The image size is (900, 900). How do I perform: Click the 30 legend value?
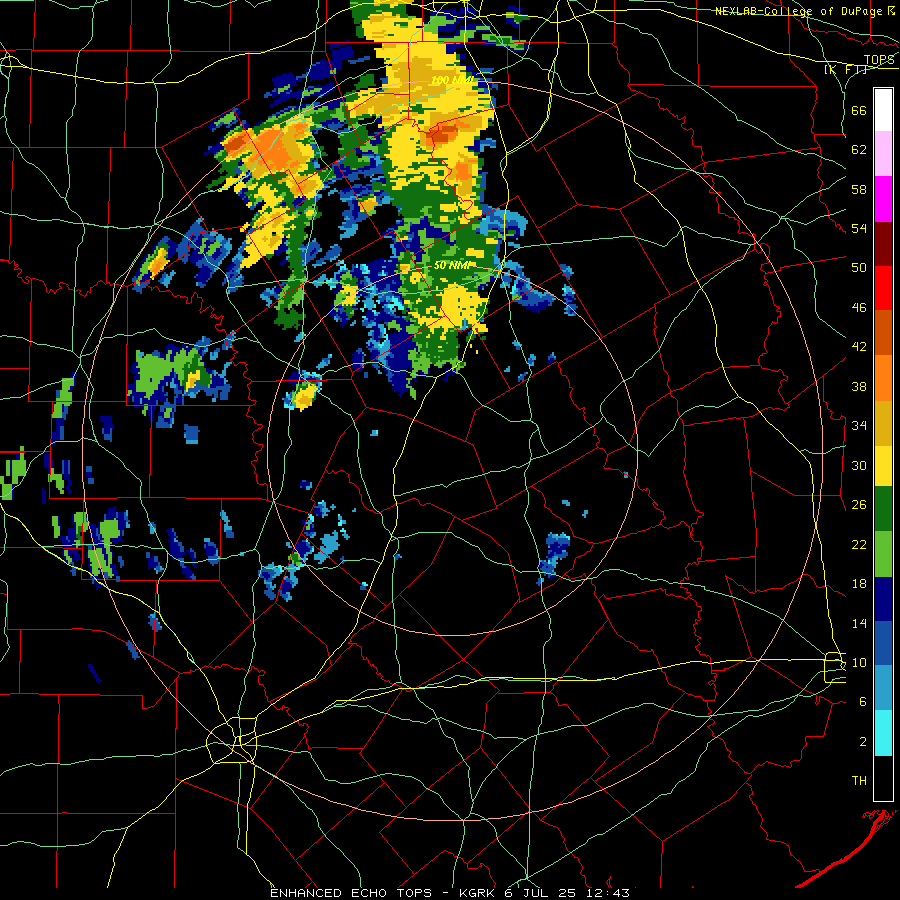pyautogui.click(x=859, y=465)
